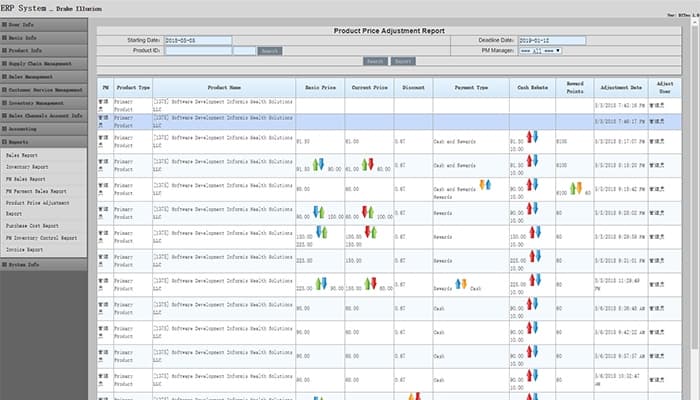Expand the Inventory Management section
This screenshot has width=700, height=400.
point(44,103)
